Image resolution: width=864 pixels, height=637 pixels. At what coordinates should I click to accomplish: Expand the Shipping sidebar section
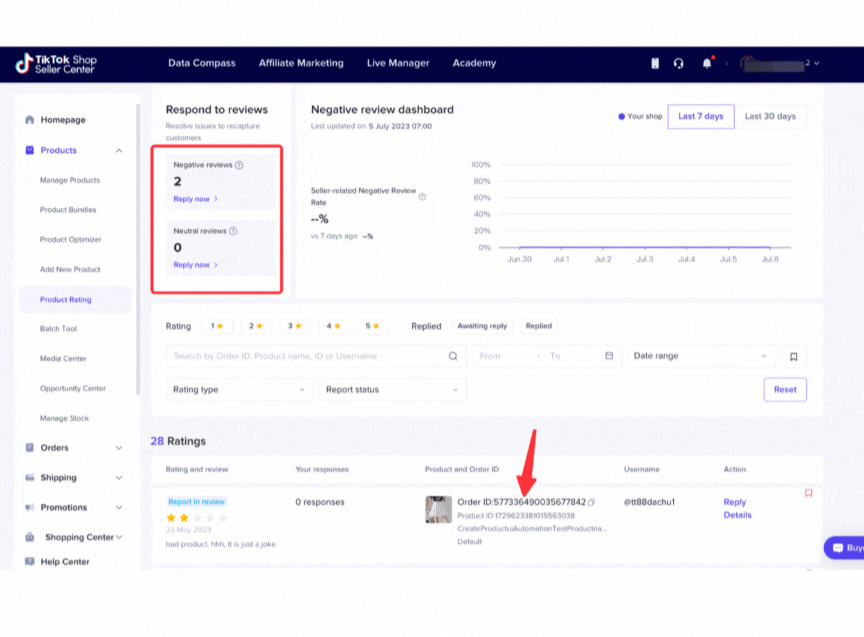pos(118,478)
